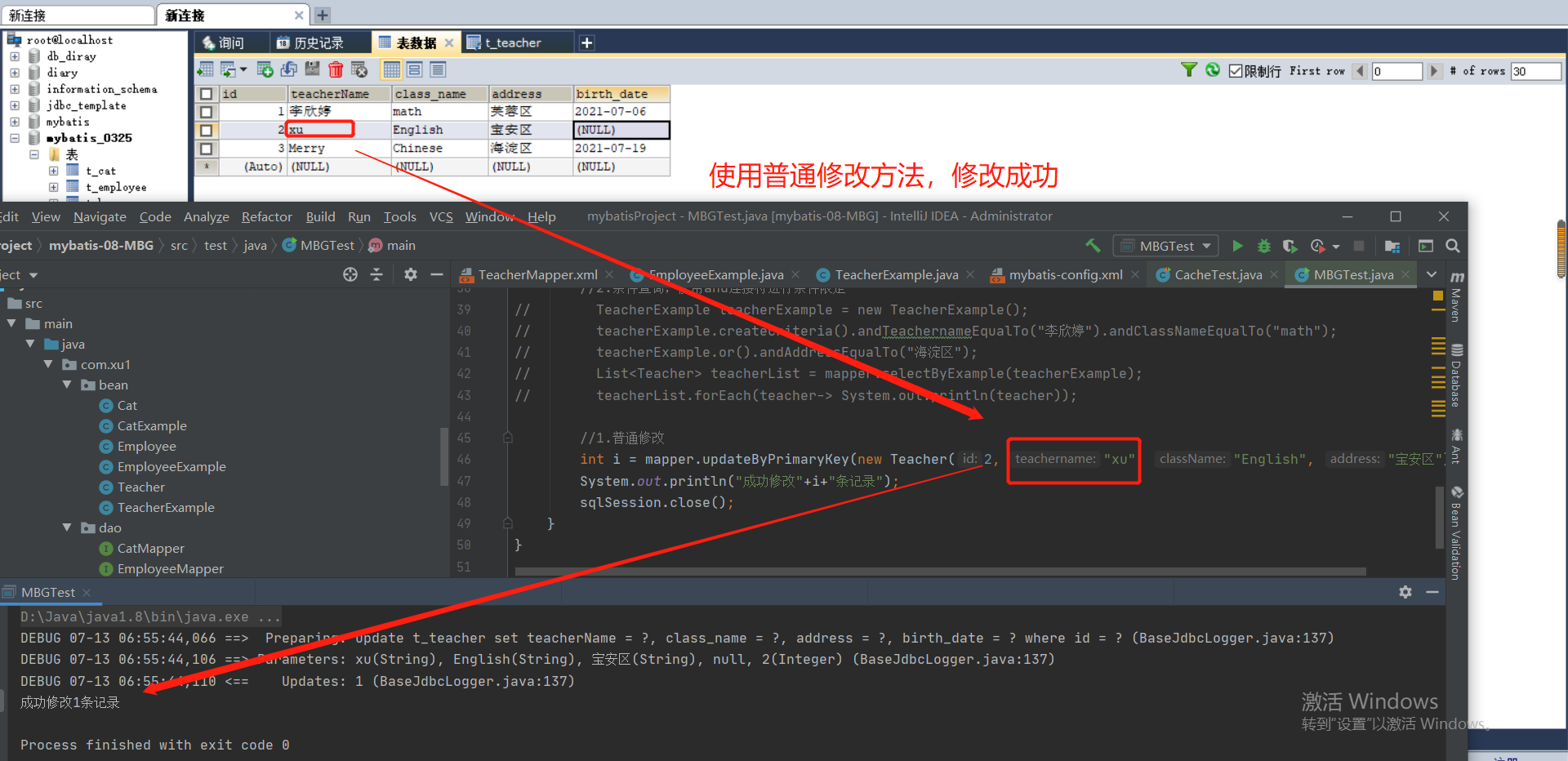Expand the t_cat table node
This screenshot has width=1568, height=761.
pos(53,171)
